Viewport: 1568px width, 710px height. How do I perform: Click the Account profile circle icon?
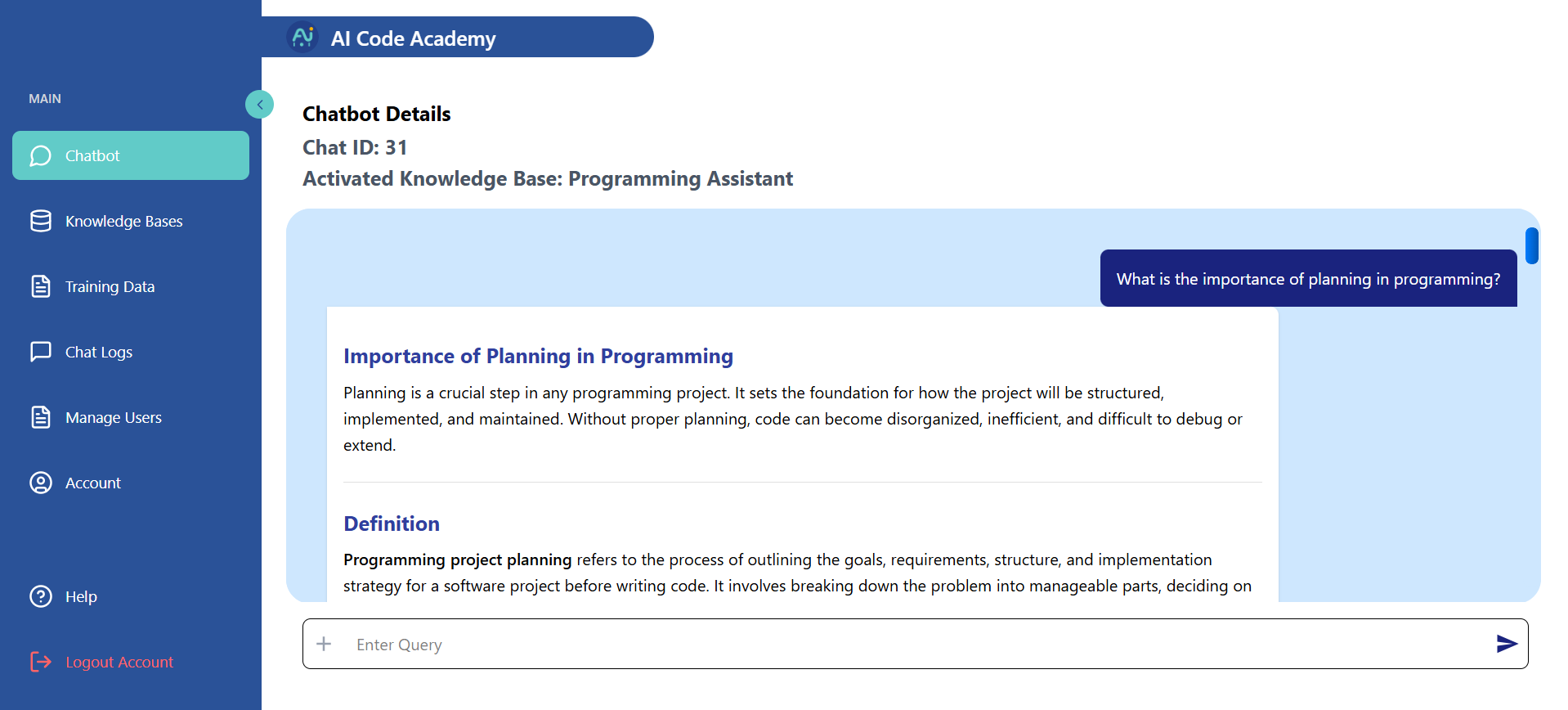pyautogui.click(x=40, y=483)
